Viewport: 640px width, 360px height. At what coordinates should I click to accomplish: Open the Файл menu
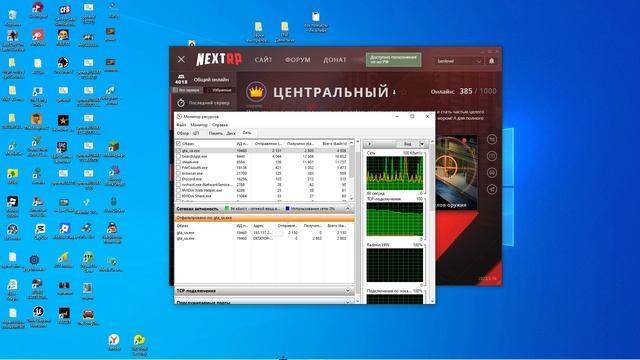181,125
